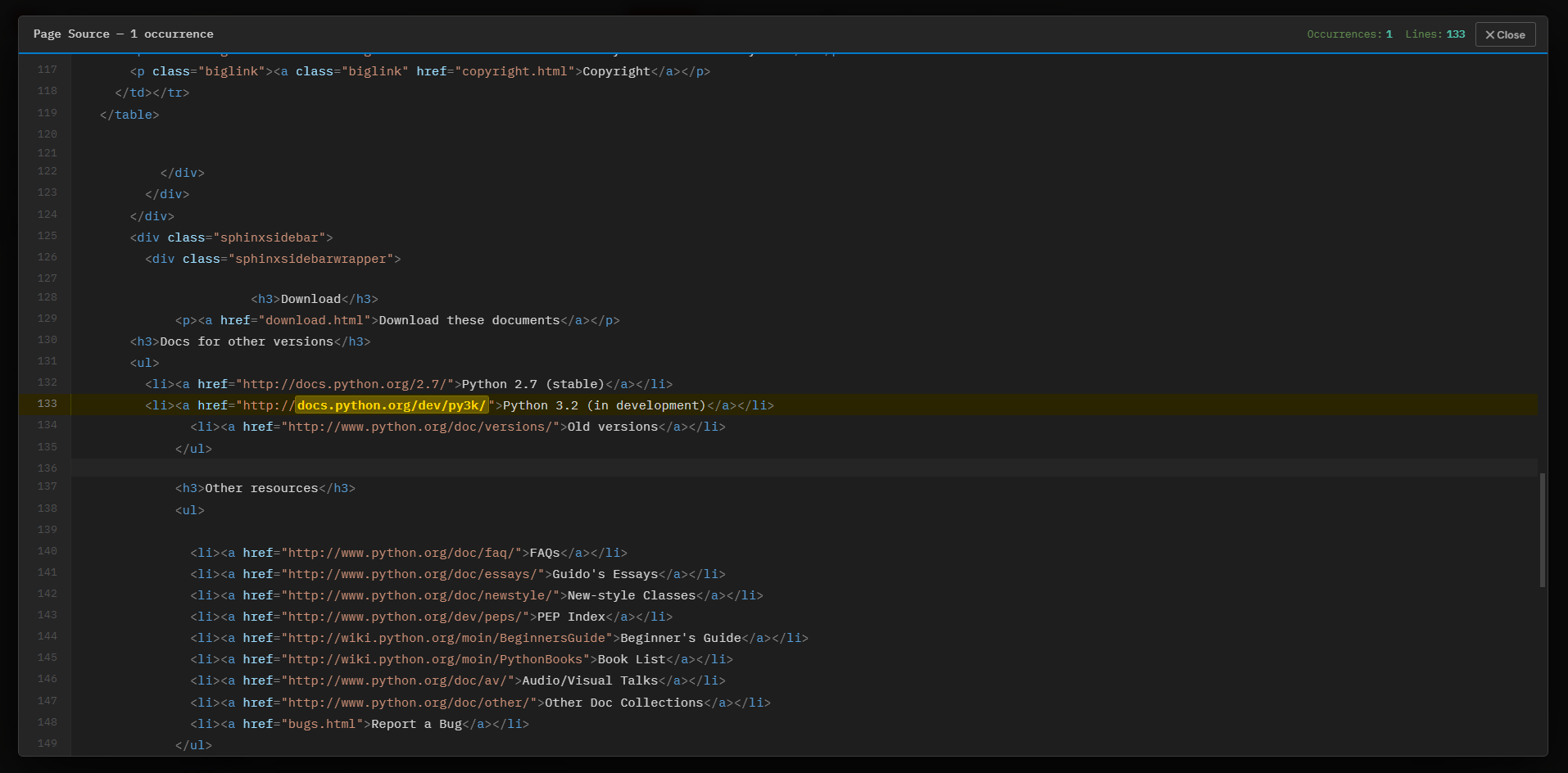The width and height of the screenshot is (1568, 773).
Task: Click the highlighted docs.python.org/dev/py3k/ match
Action: [x=392, y=405]
